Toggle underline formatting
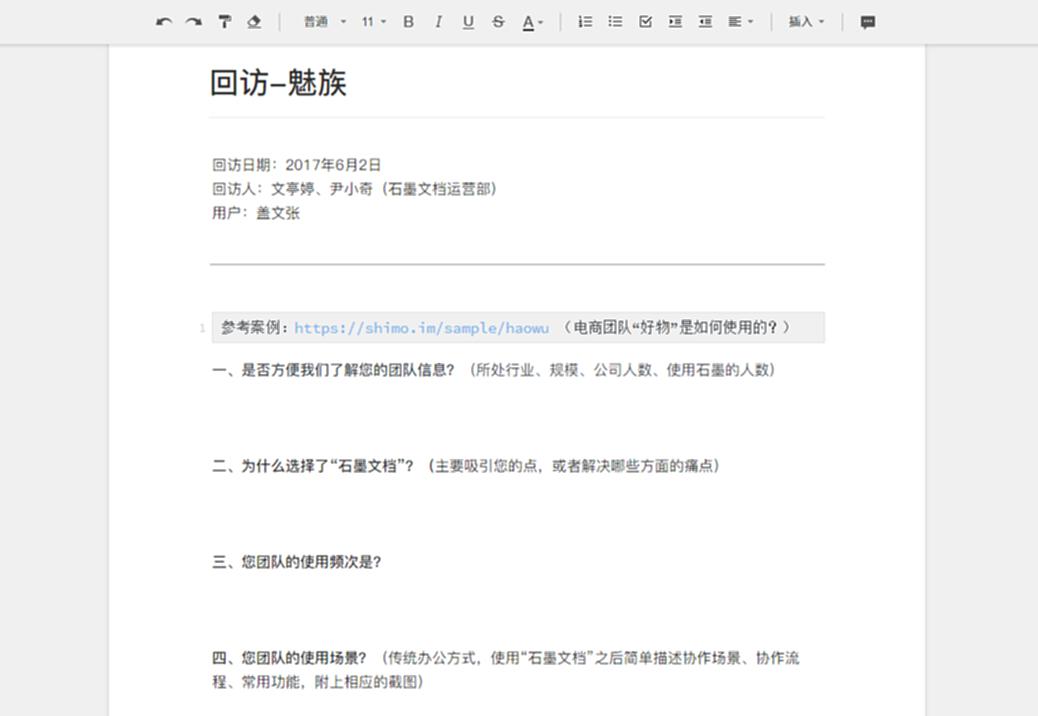The height and width of the screenshot is (716, 1038). pos(468,22)
